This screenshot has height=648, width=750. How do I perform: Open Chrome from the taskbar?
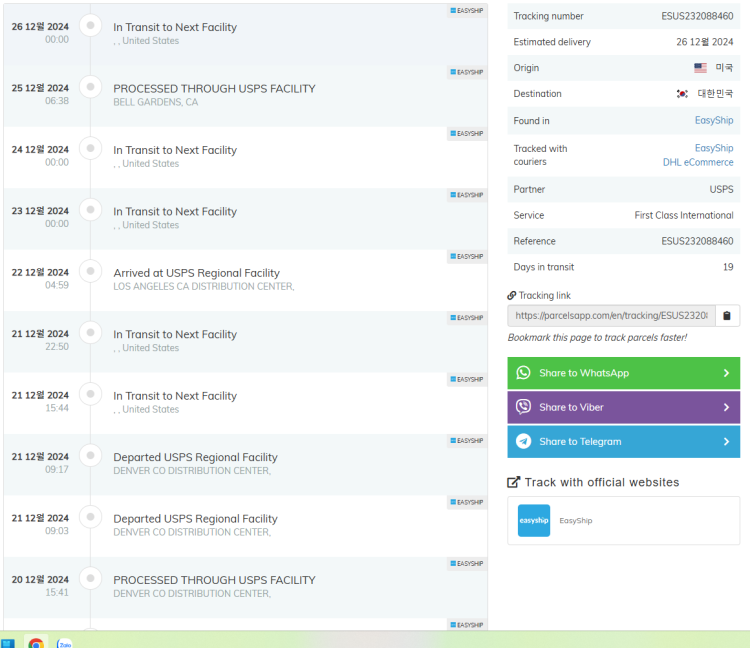(x=36, y=643)
